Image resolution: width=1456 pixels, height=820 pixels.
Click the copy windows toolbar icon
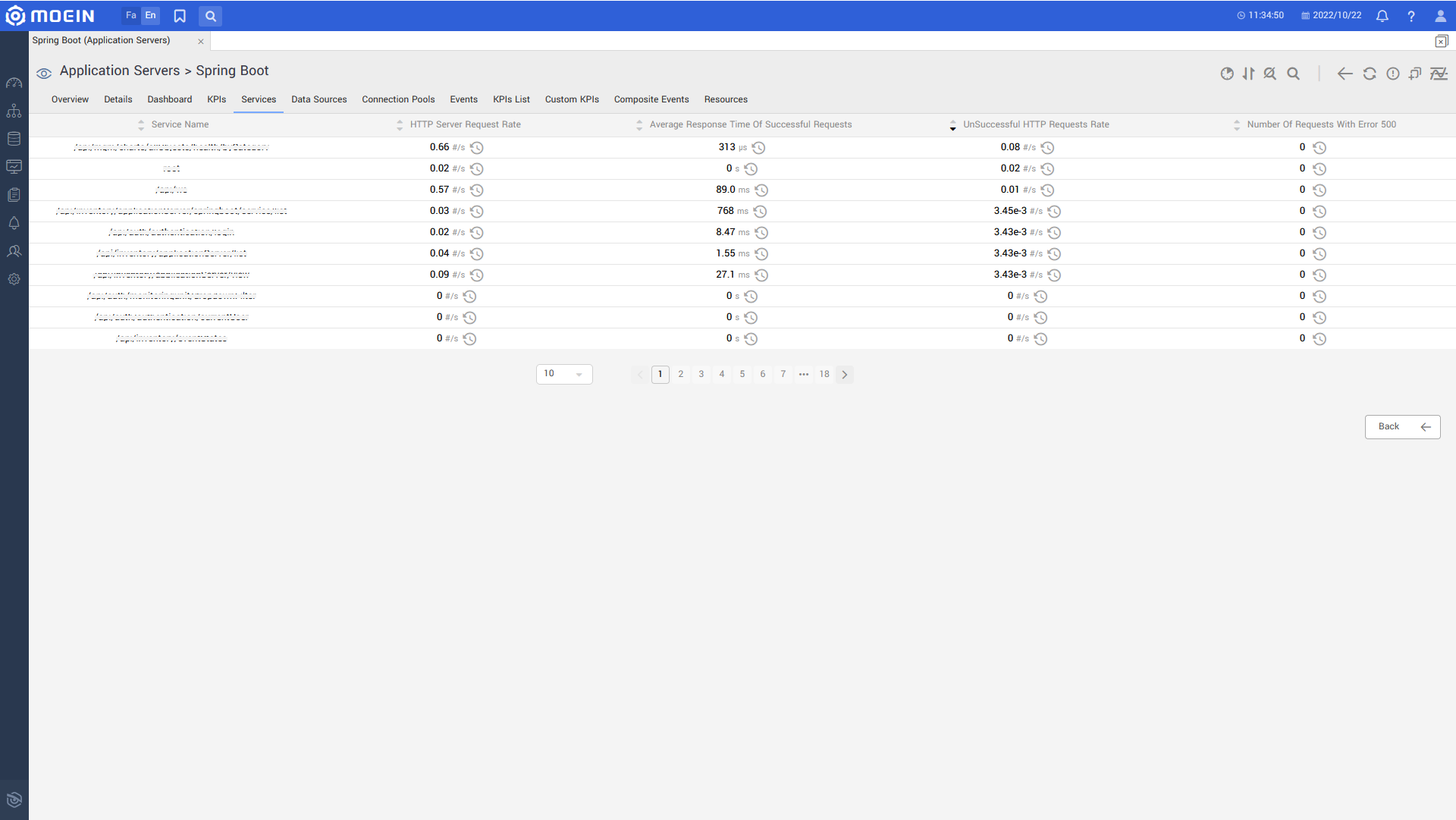[x=1415, y=74]
